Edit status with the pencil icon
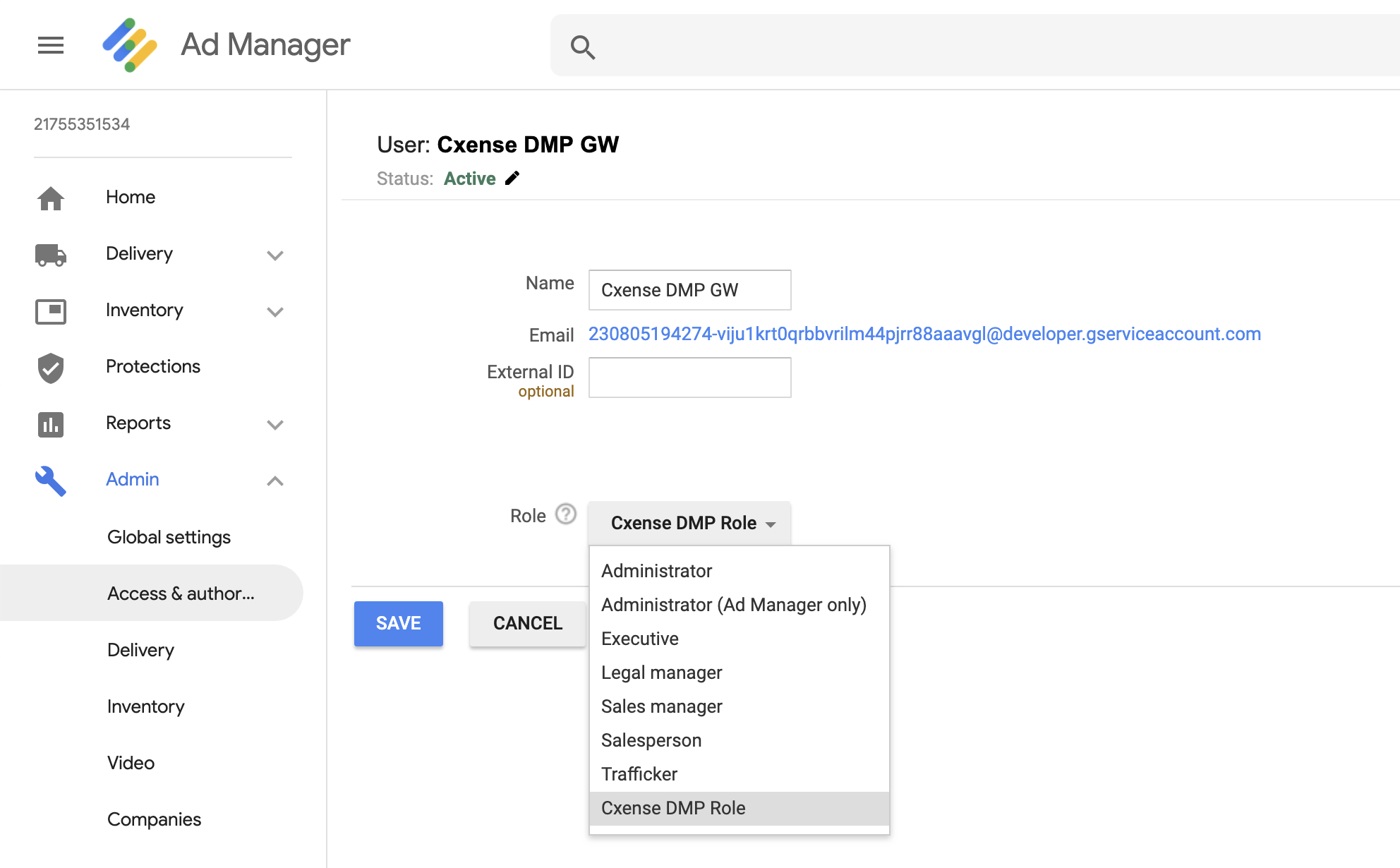The height and width of the screenshot is (868, 1400). pos(512,179)
